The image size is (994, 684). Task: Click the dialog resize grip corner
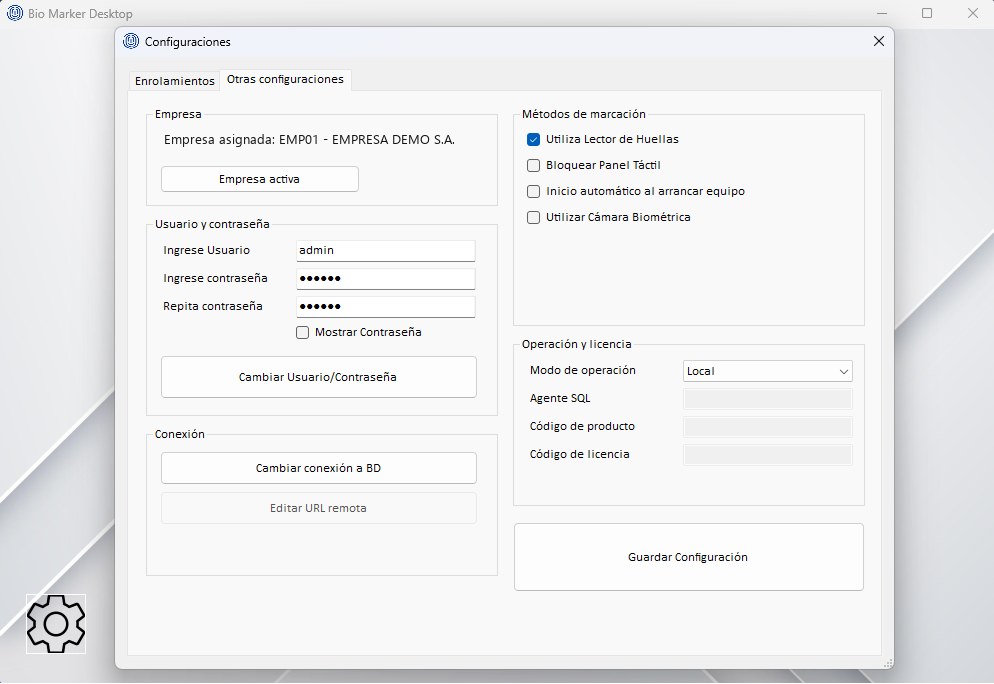[x=888, y=662]
